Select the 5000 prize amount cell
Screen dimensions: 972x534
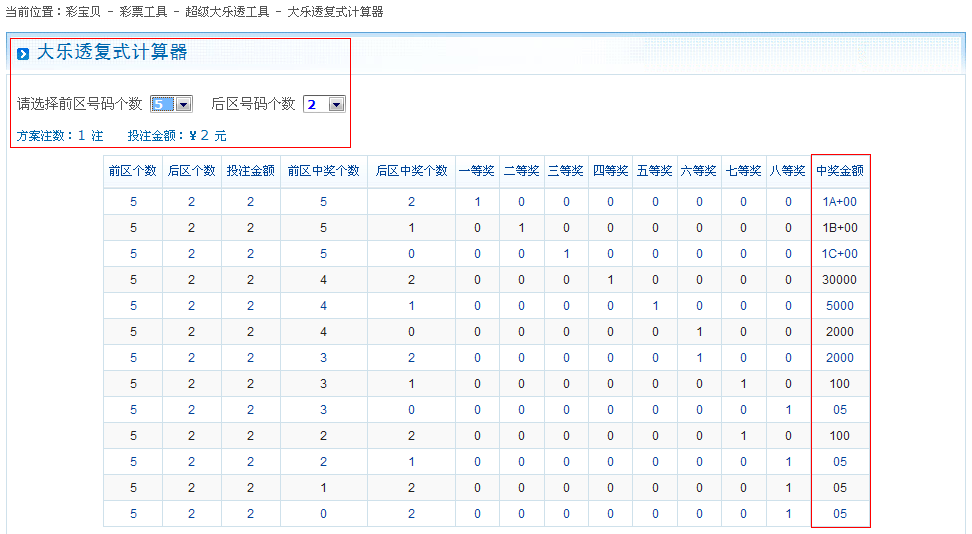point(840,306)
